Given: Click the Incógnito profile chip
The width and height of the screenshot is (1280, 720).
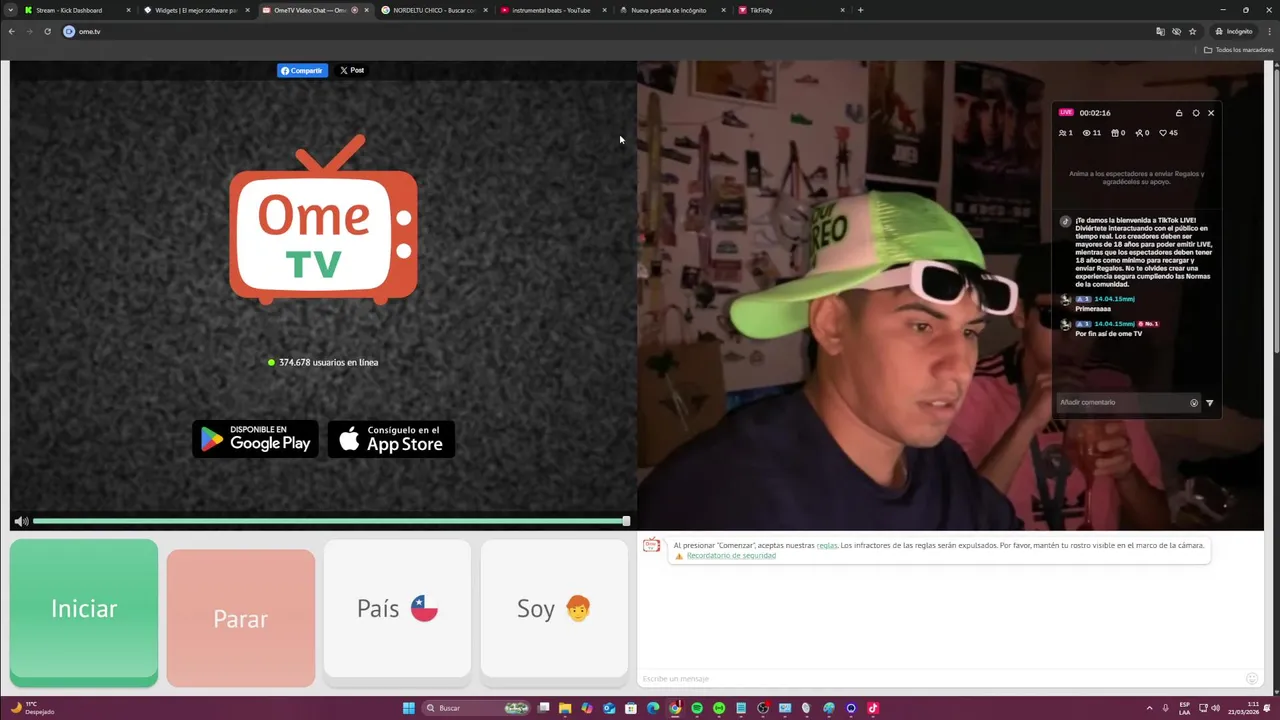Looking at the screenshot, I should point(1233,31).
